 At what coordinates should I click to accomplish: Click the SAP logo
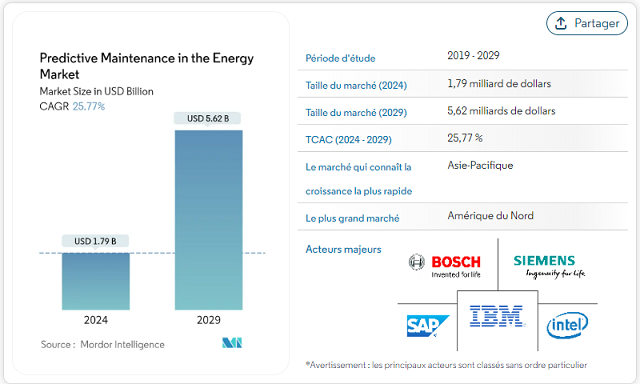pos(427,326)
